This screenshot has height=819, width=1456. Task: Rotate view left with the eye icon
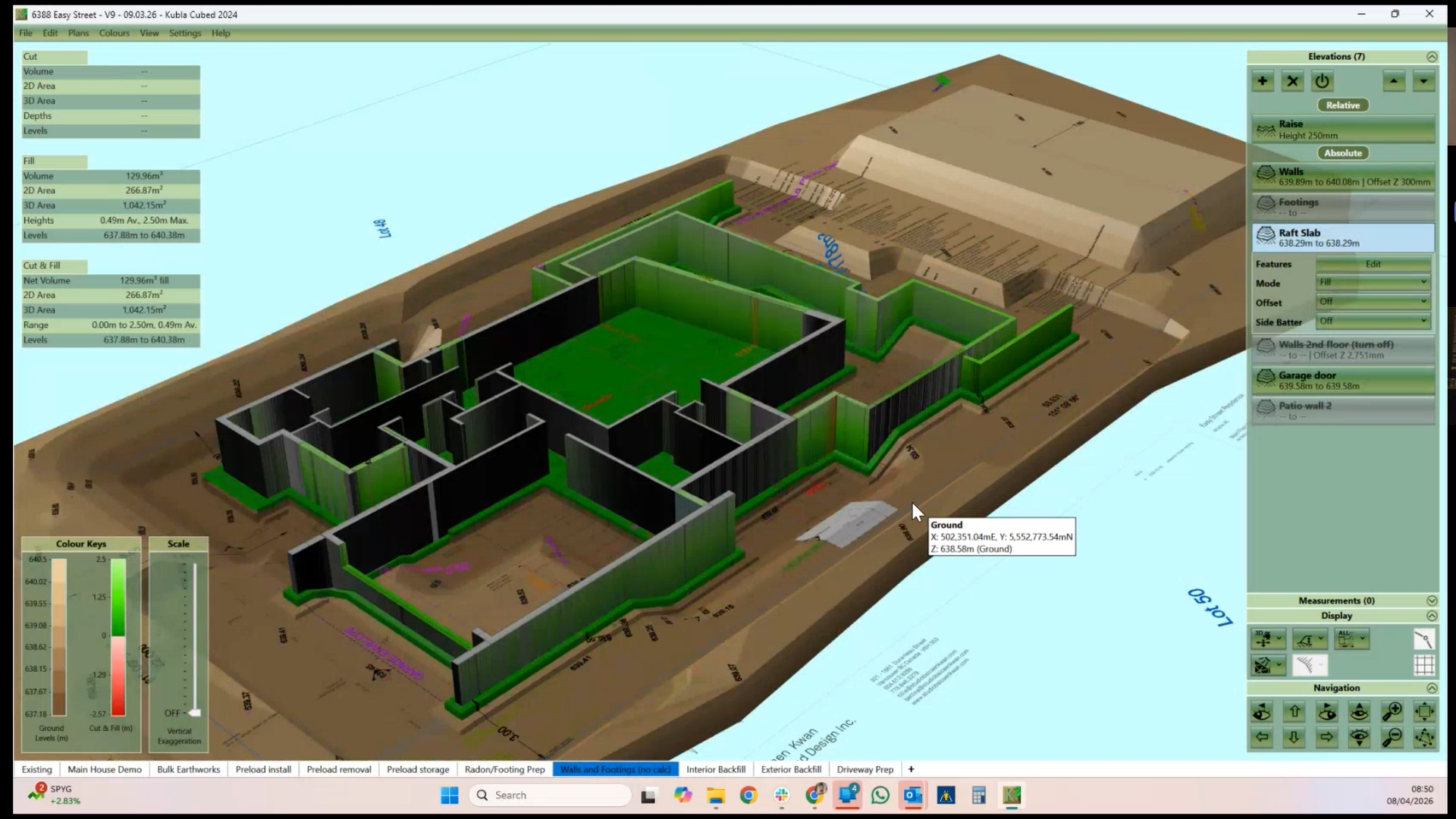(x=1262, y=711)
